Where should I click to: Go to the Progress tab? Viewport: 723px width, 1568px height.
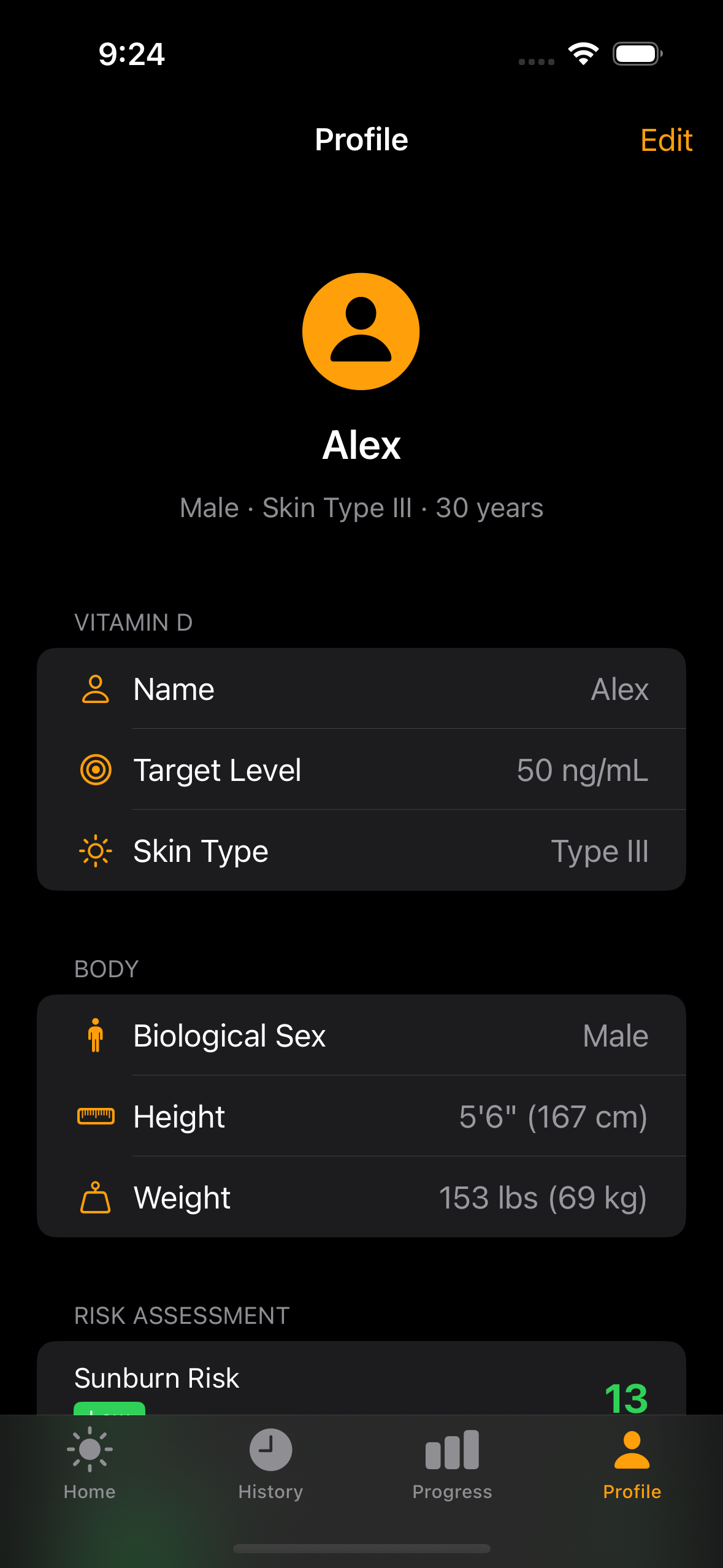pos(452,1464)
